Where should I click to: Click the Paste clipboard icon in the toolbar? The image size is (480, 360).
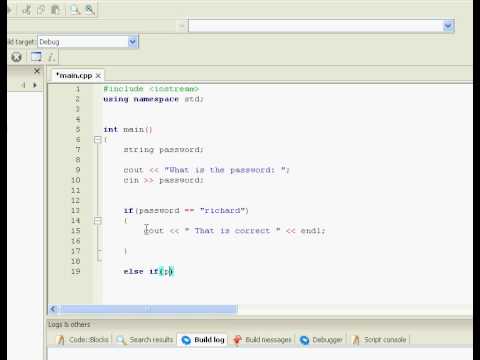(55, 10)
